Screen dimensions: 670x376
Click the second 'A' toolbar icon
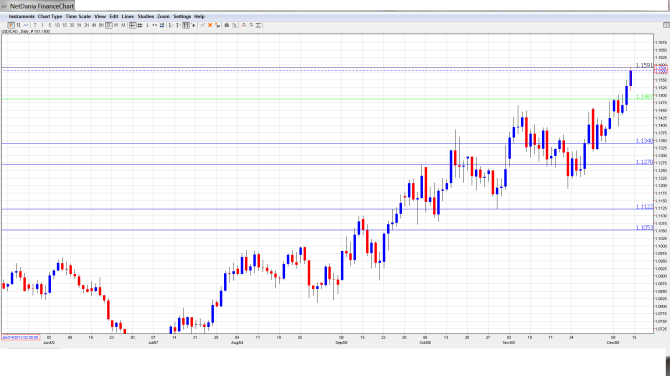[251, 25]
